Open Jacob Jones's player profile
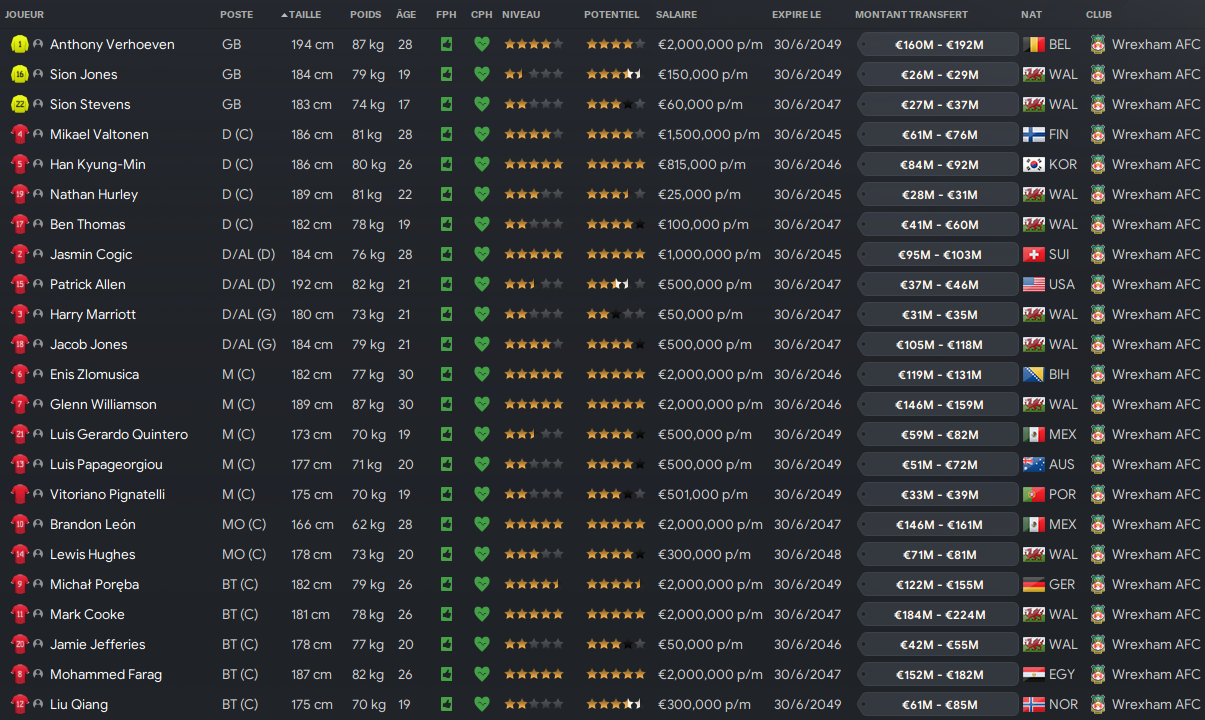This screenshot has height=720, width=1205. click(89, 344)
